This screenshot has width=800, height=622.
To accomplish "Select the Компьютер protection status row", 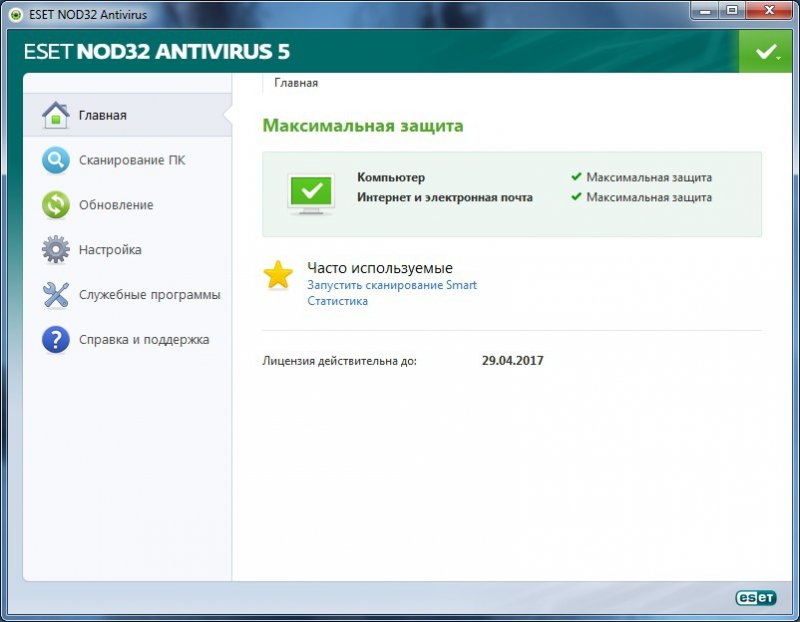I will click(x=391, y=177).
